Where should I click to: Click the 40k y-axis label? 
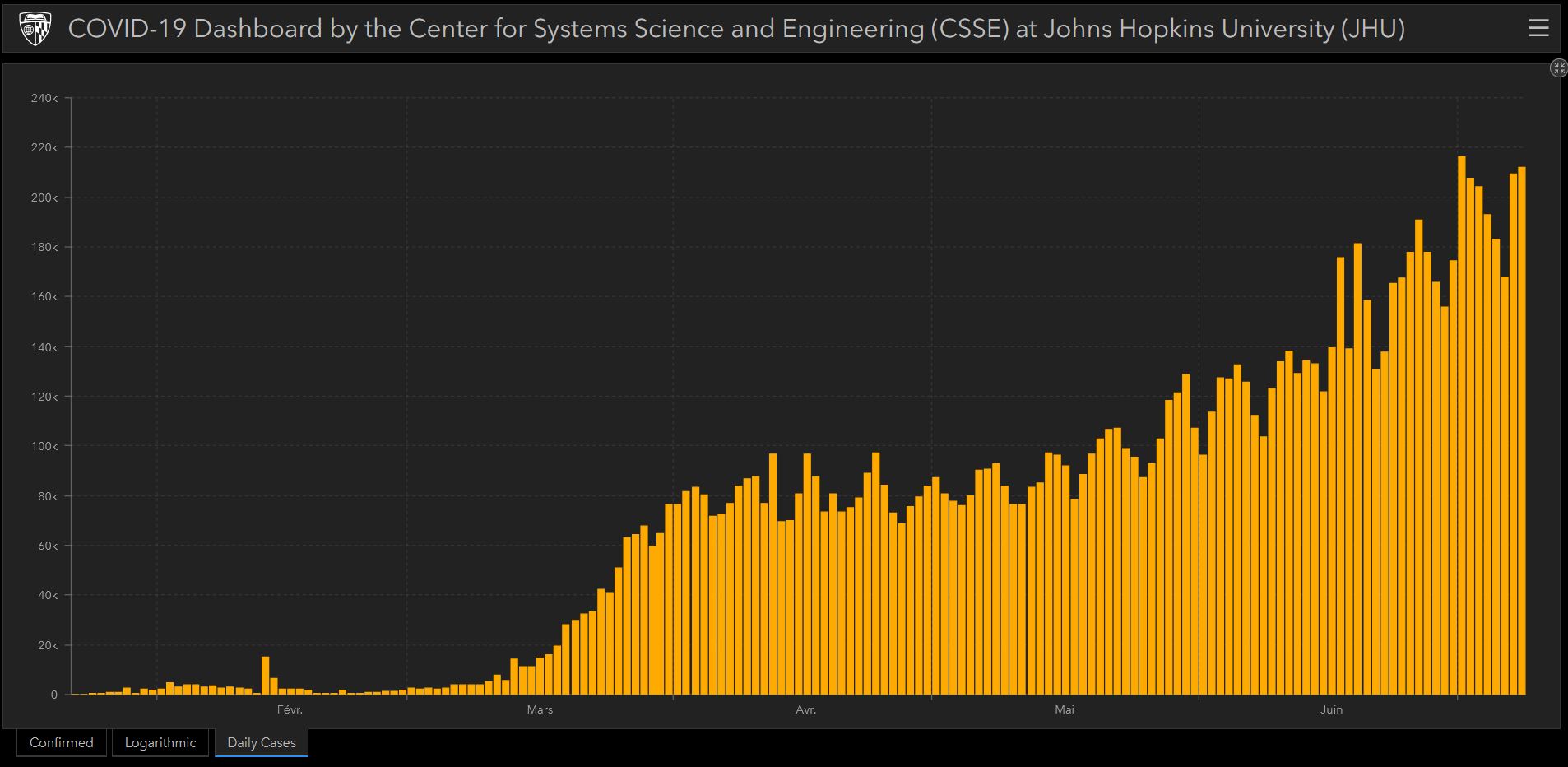47,595
